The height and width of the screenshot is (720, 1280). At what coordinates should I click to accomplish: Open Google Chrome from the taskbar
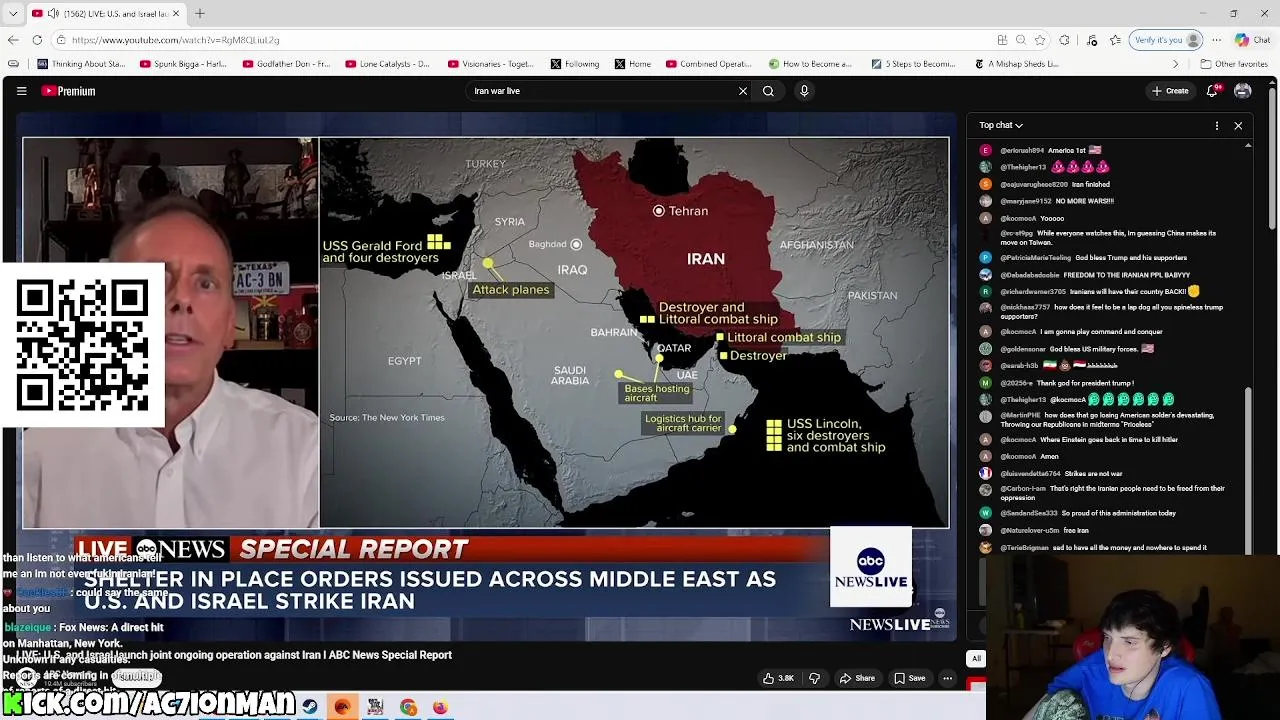pos(408,707)
